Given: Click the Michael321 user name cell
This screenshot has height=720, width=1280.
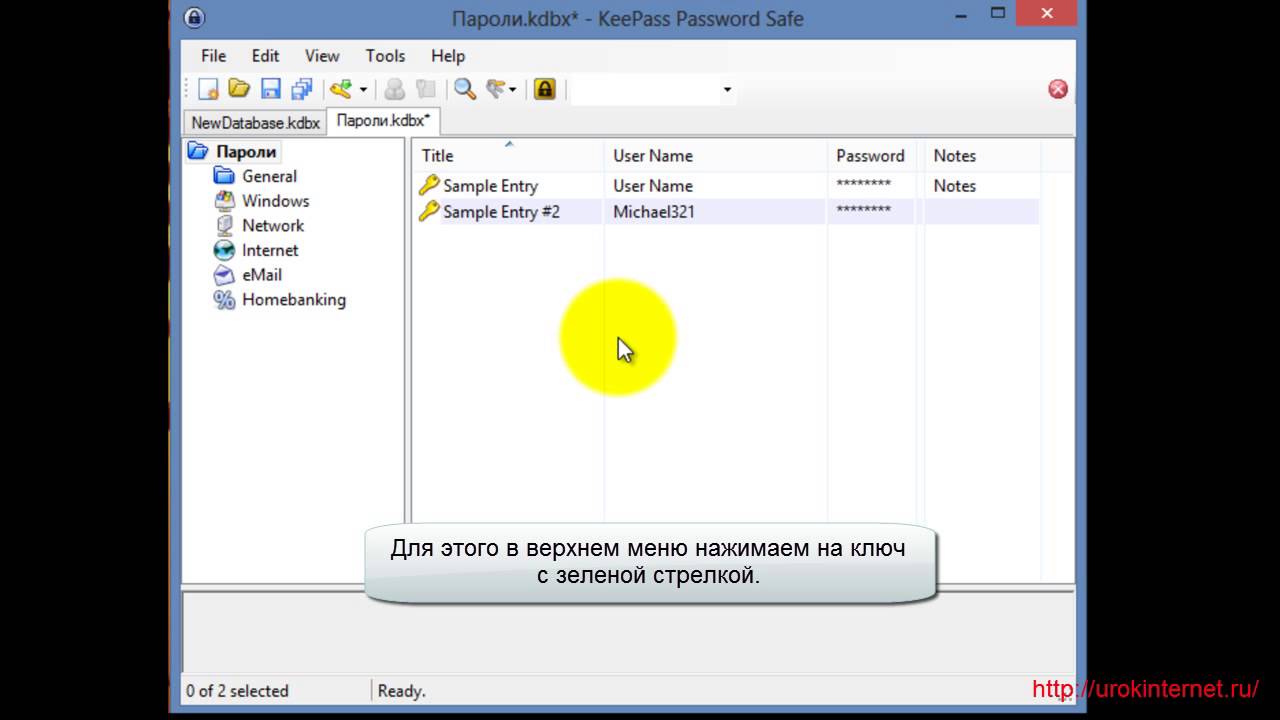Looking at the screenshot, I should [654, 212].
